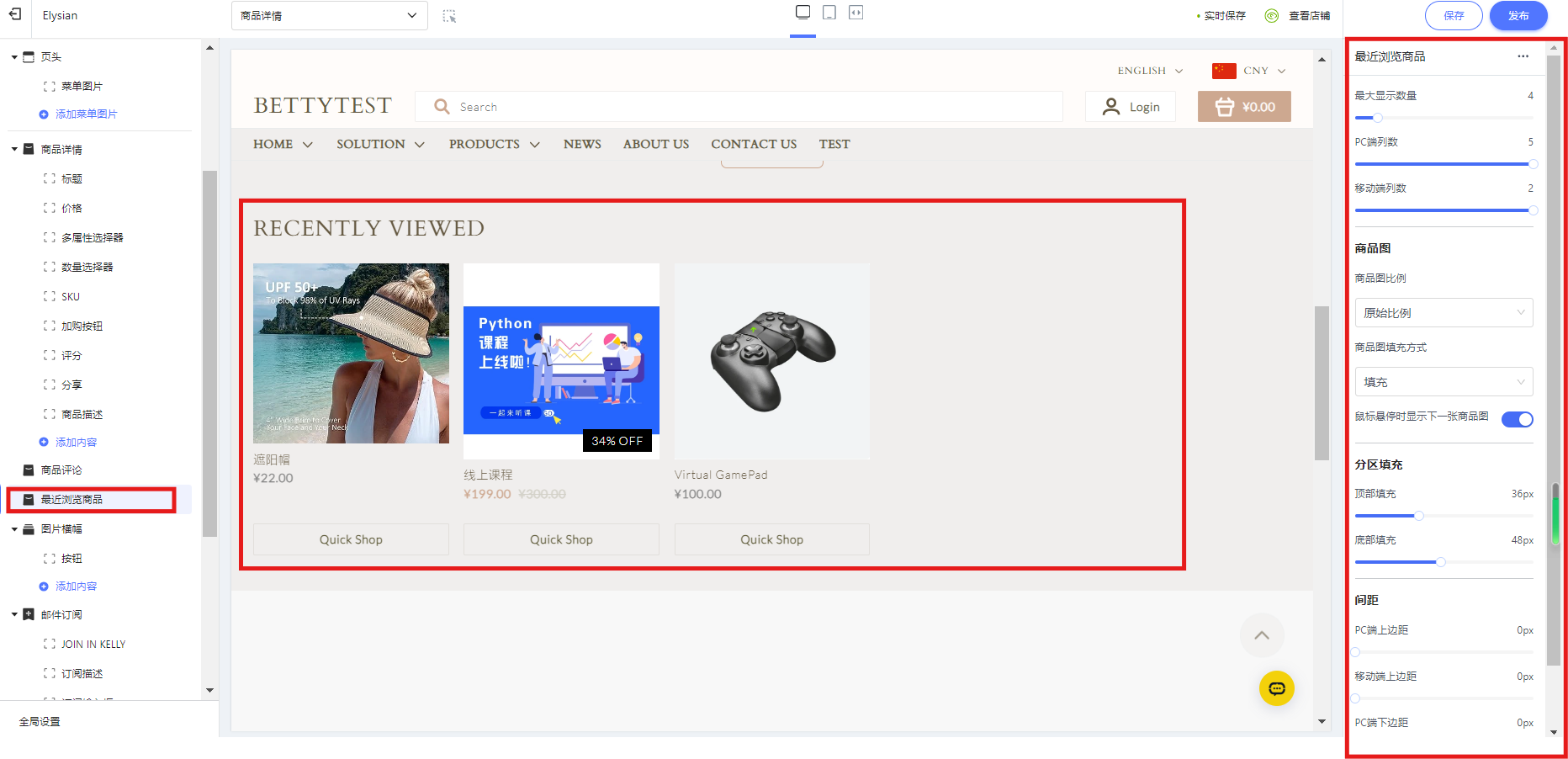Go to CONTACT US nav item
The image size is (1568, 759).
click(x=754, y=145)
